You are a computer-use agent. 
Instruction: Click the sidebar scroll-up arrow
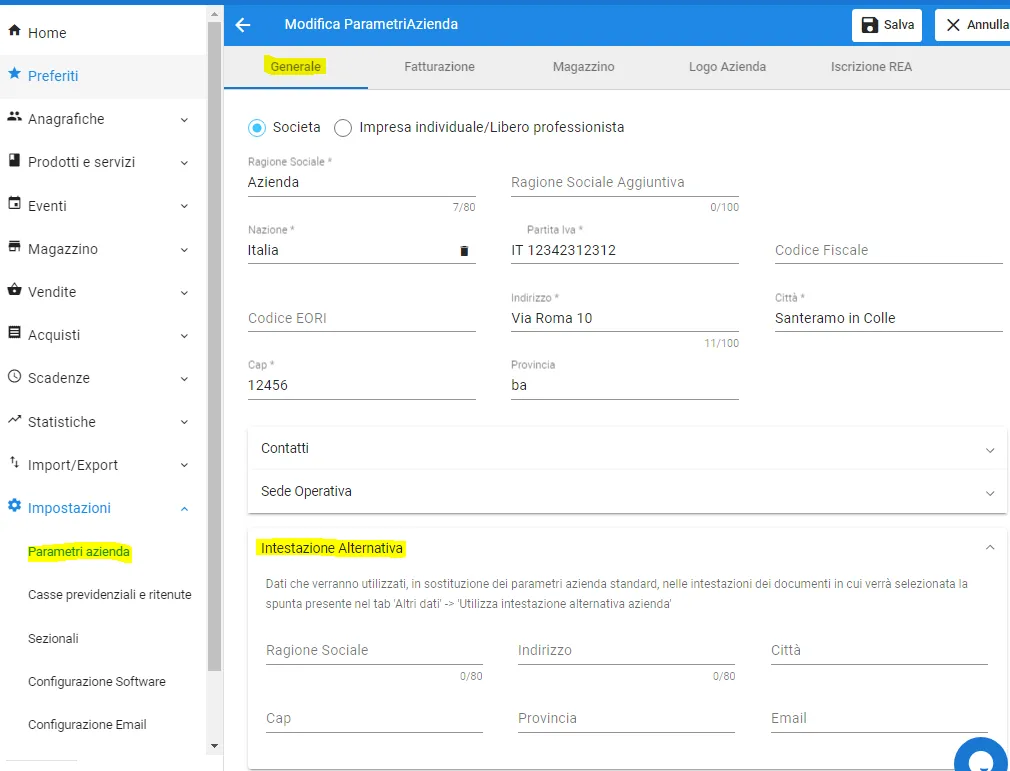pos(214,12)
